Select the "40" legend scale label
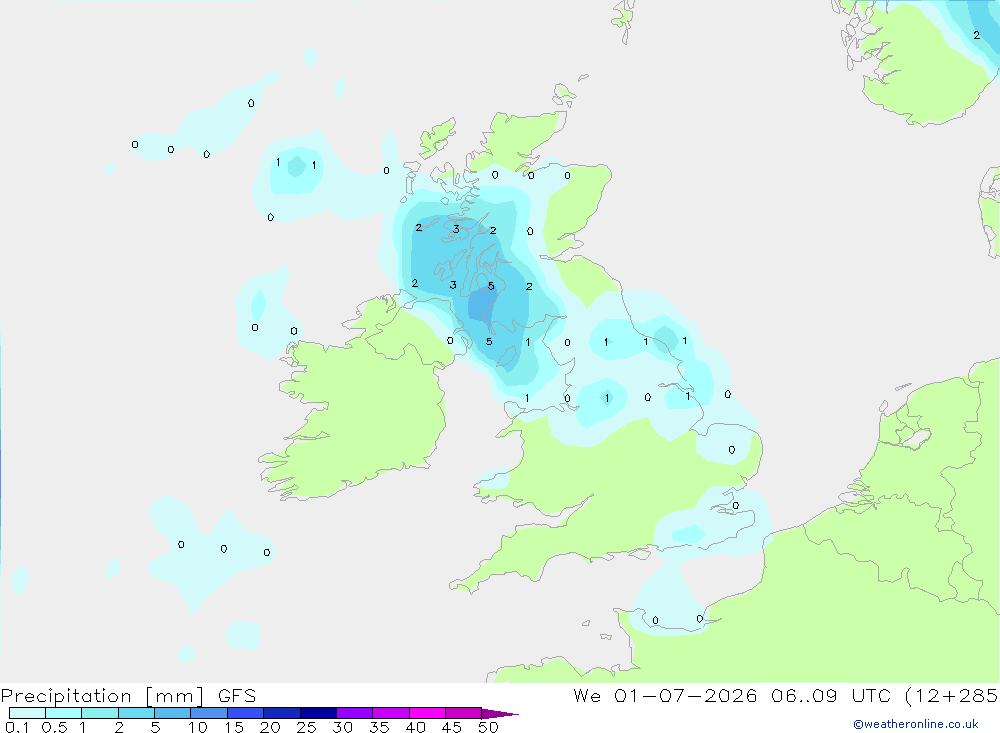 (415, 727)
